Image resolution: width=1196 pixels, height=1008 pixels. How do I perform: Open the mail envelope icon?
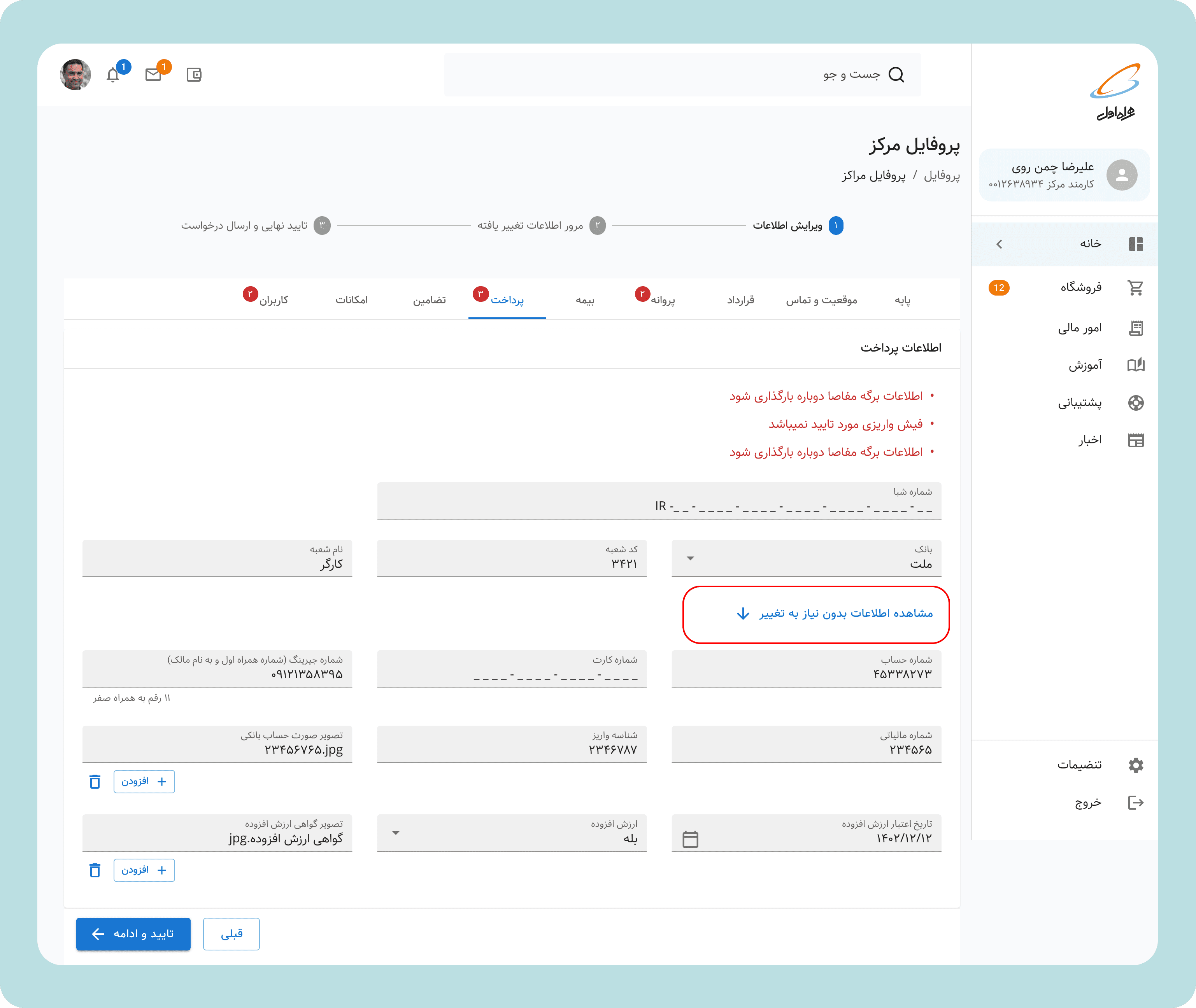click(x=153, y=75)
